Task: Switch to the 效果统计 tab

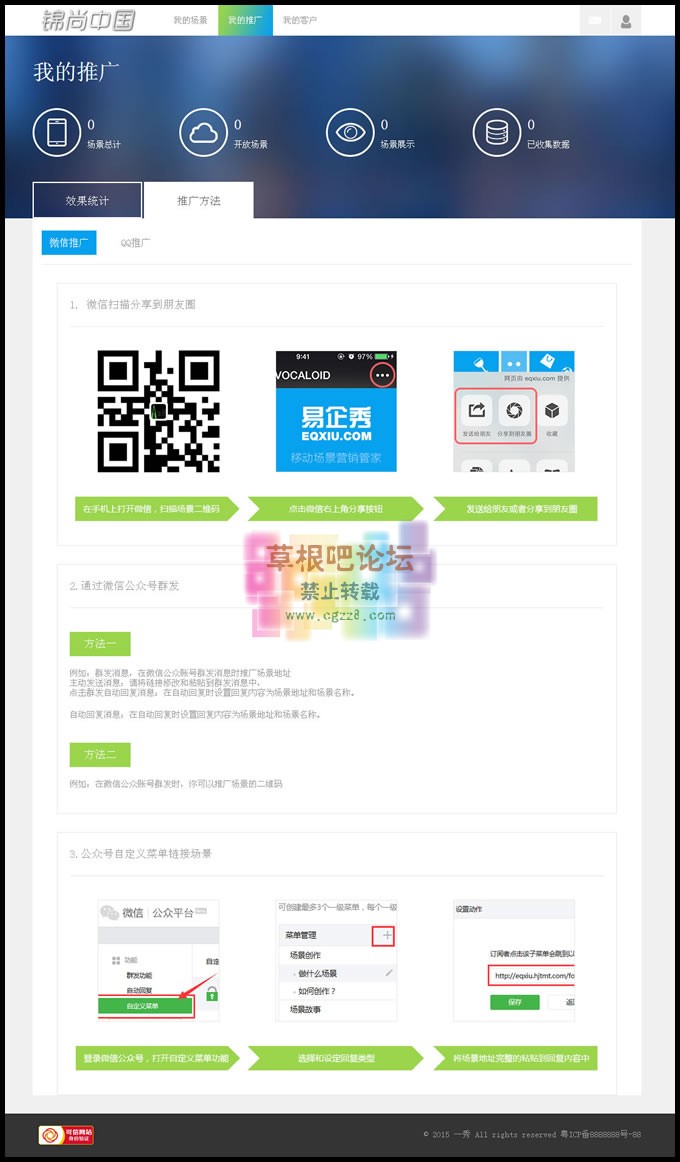Action: (x=87, y=200)
